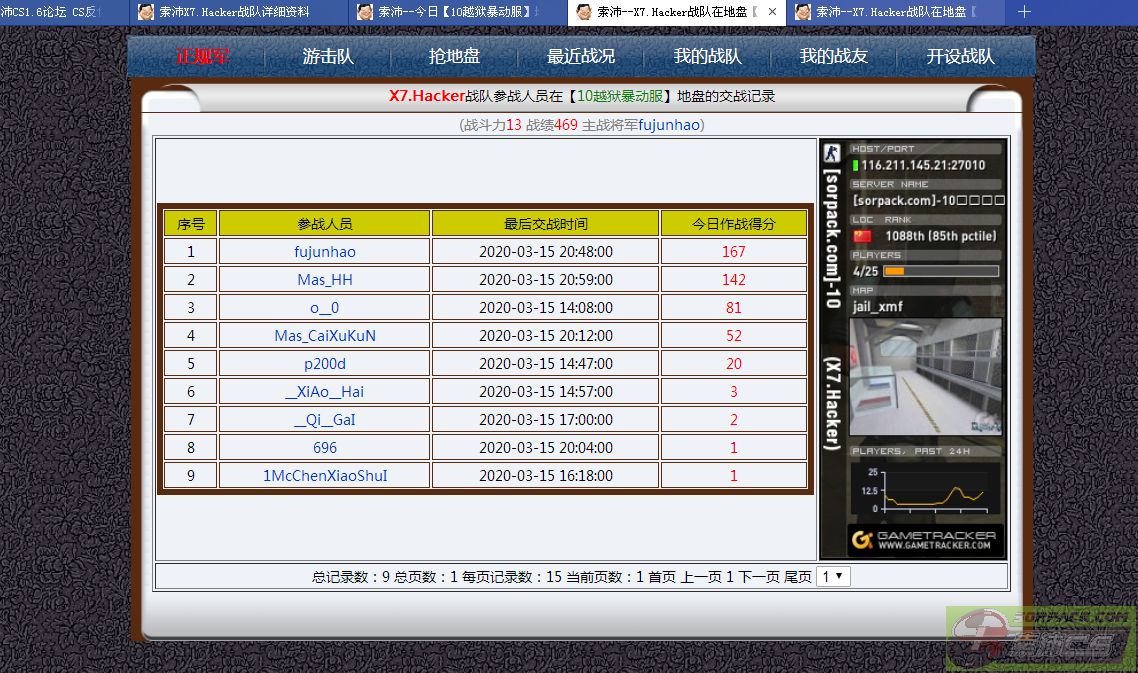Viewport: 1138px width, 673px height.
Task: Click the jail_xmf map thumbnail
Action: click(925, 376)
